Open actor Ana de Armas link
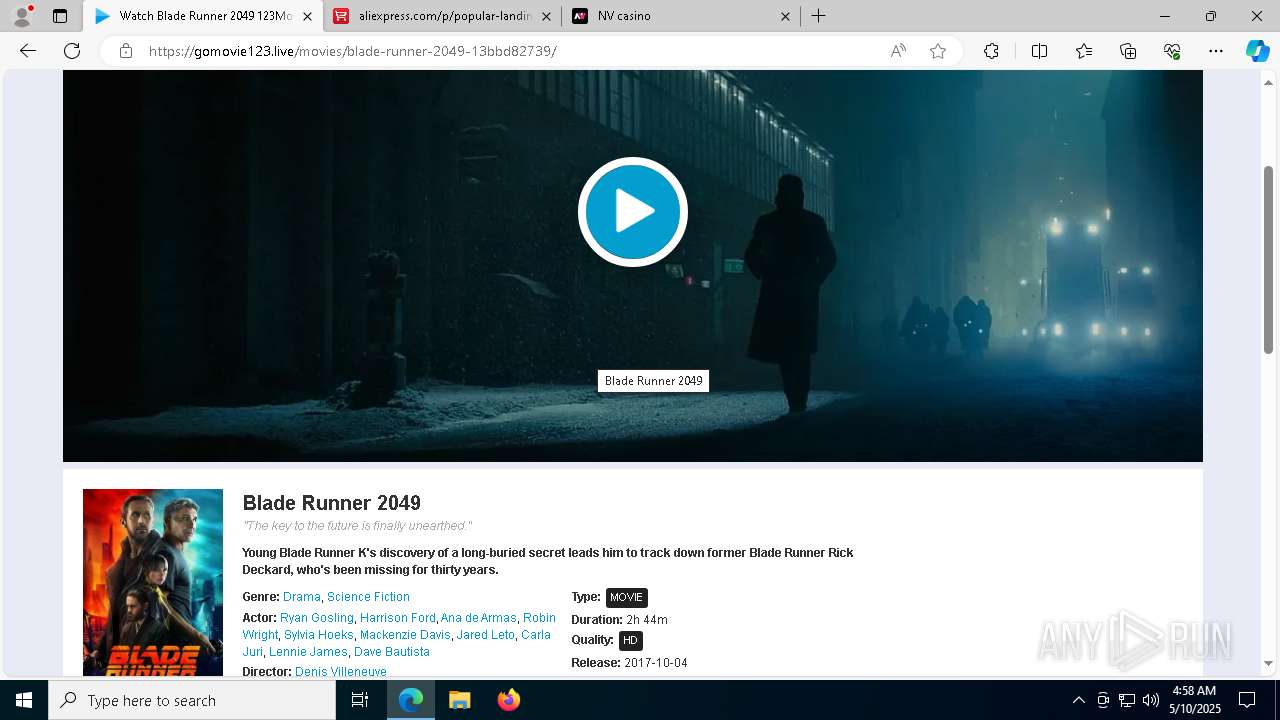Screen dimensions: 1280x720 (x=479, y=618)
